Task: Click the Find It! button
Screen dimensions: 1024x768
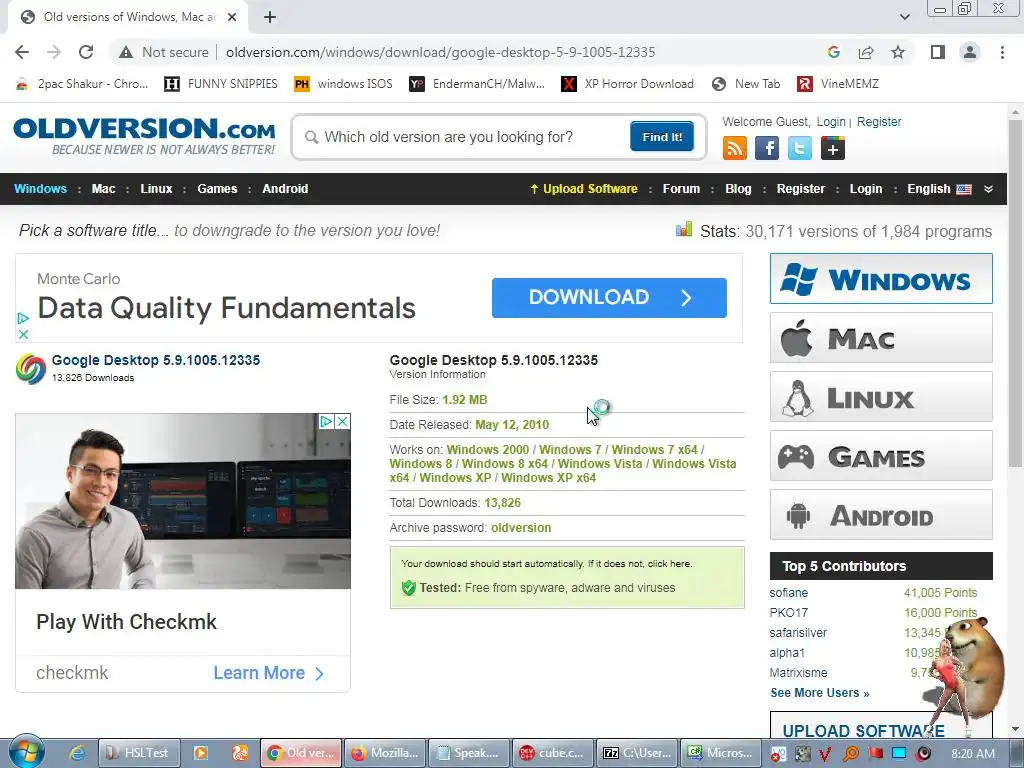Action: point(662,136)
